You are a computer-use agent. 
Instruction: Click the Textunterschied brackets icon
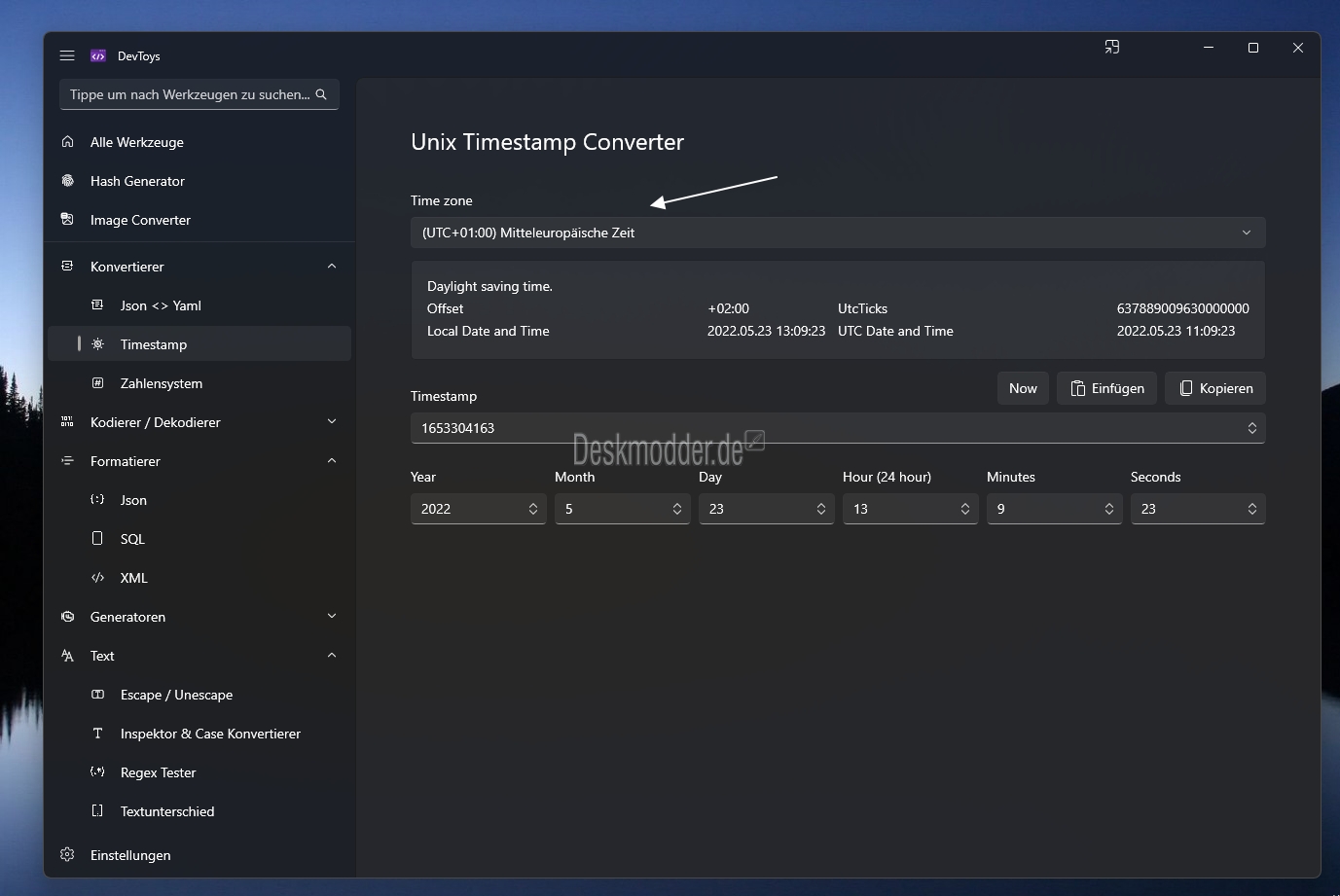click(x=97, y=811)
